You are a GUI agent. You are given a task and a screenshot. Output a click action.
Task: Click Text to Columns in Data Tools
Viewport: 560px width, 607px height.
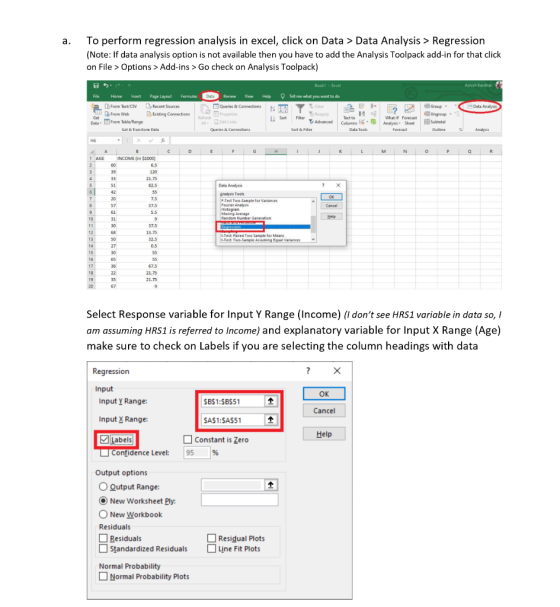pyautogui.click(x=349, y=115)
